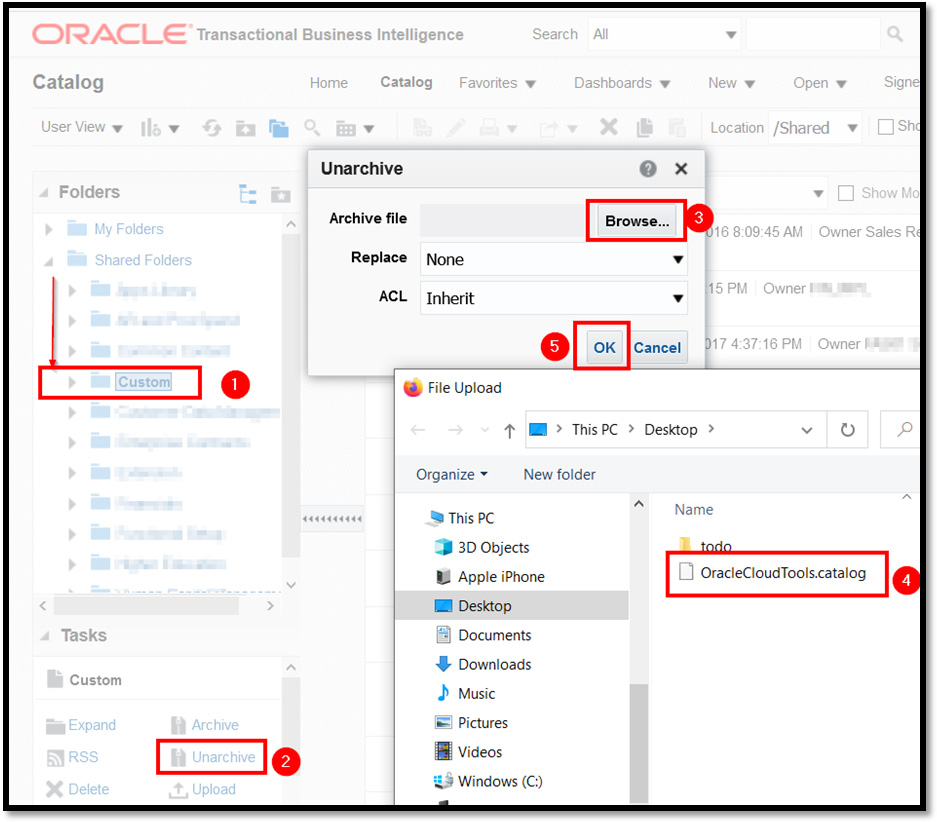Tick the checkbox right of Location dropdown
The image size is (937, 822).
coord(886,127)
